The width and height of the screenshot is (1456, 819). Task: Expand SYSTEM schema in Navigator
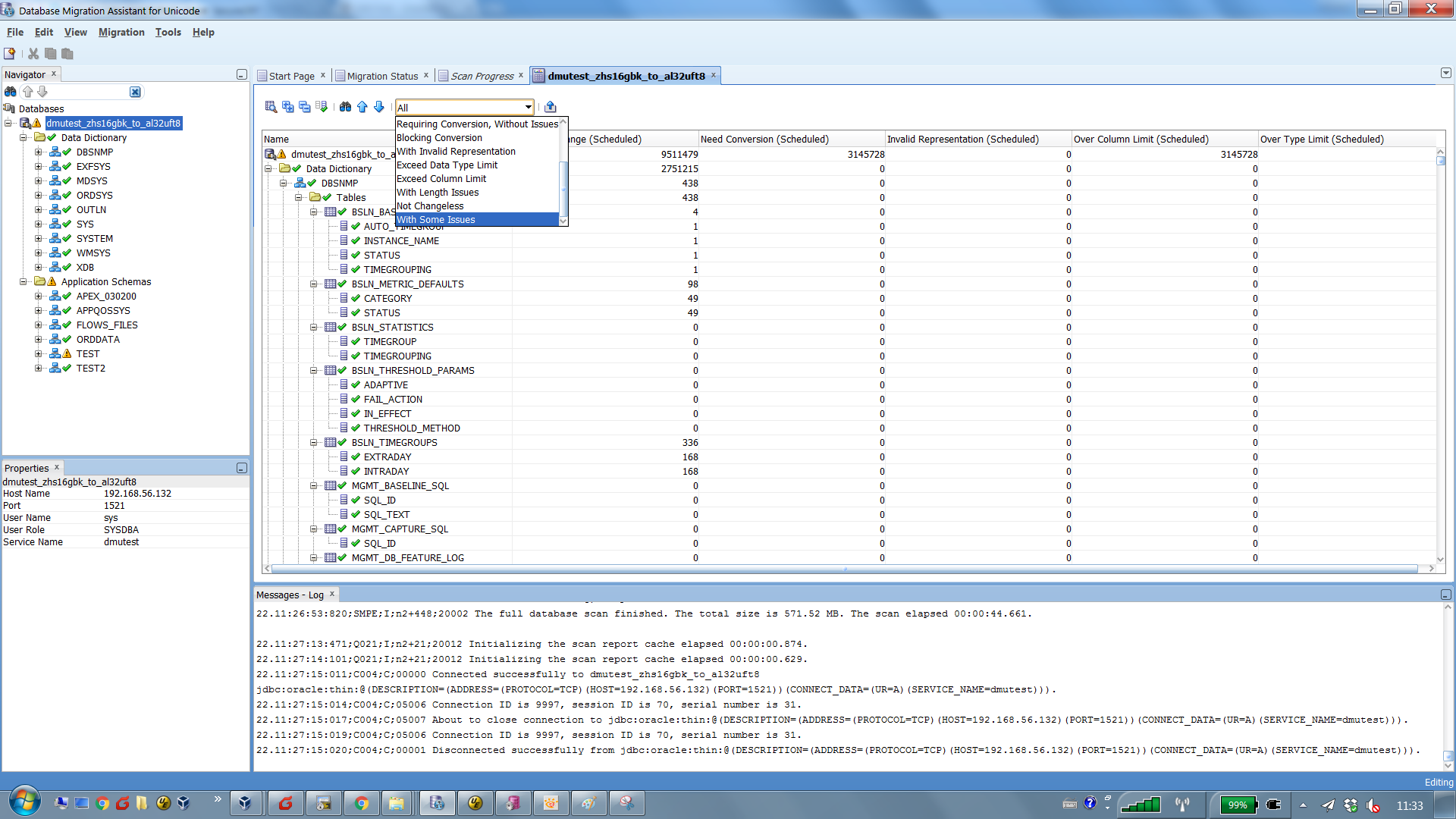coord(39,239)
